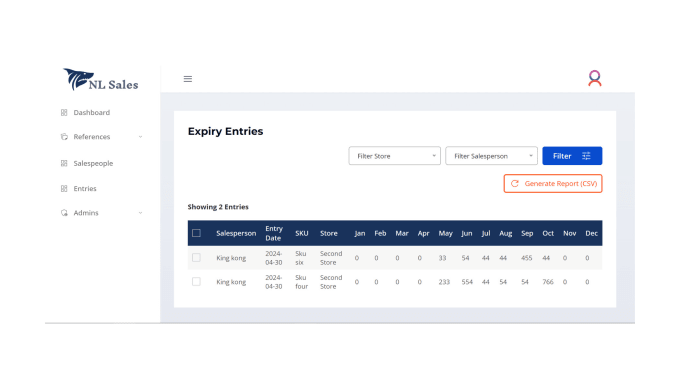
Task: Click King kong in the Sku four row
Action: (x=231, y=282)
